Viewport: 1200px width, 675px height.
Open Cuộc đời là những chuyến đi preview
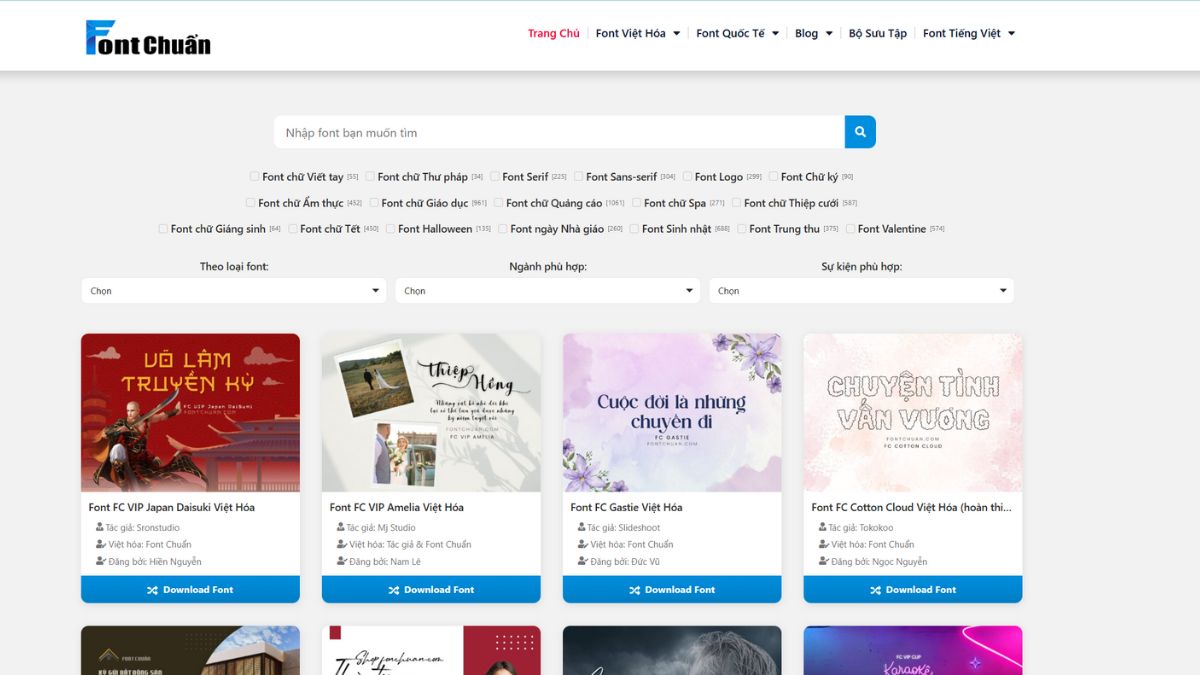tap(672, 412)
